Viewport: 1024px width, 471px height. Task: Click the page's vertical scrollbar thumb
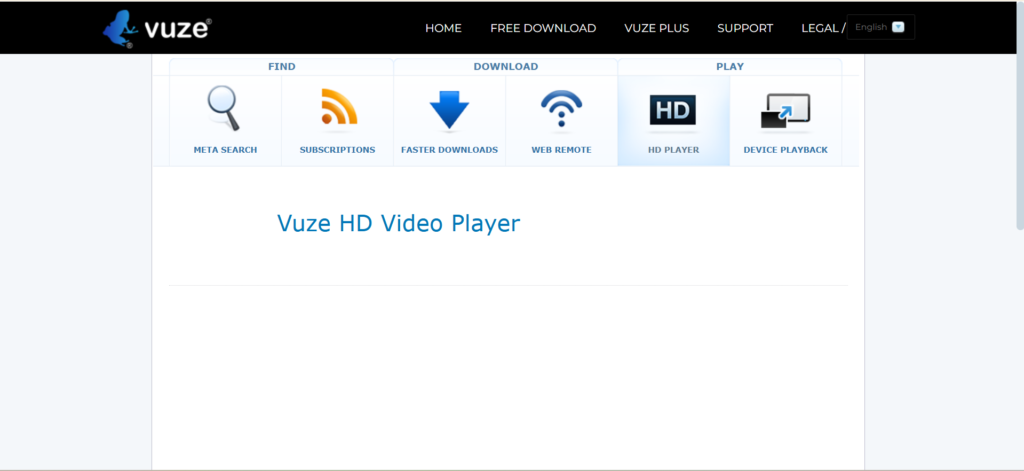coord(1019,115)
